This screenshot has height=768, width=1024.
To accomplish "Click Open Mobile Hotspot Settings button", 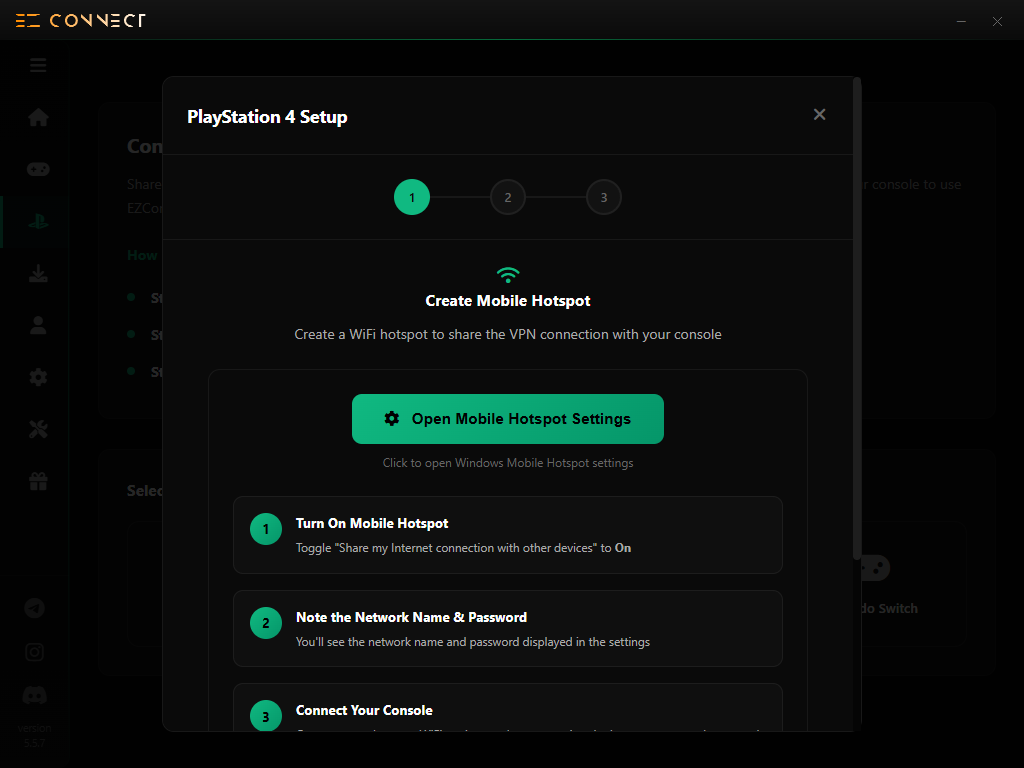I will click(x=508, y=419).
